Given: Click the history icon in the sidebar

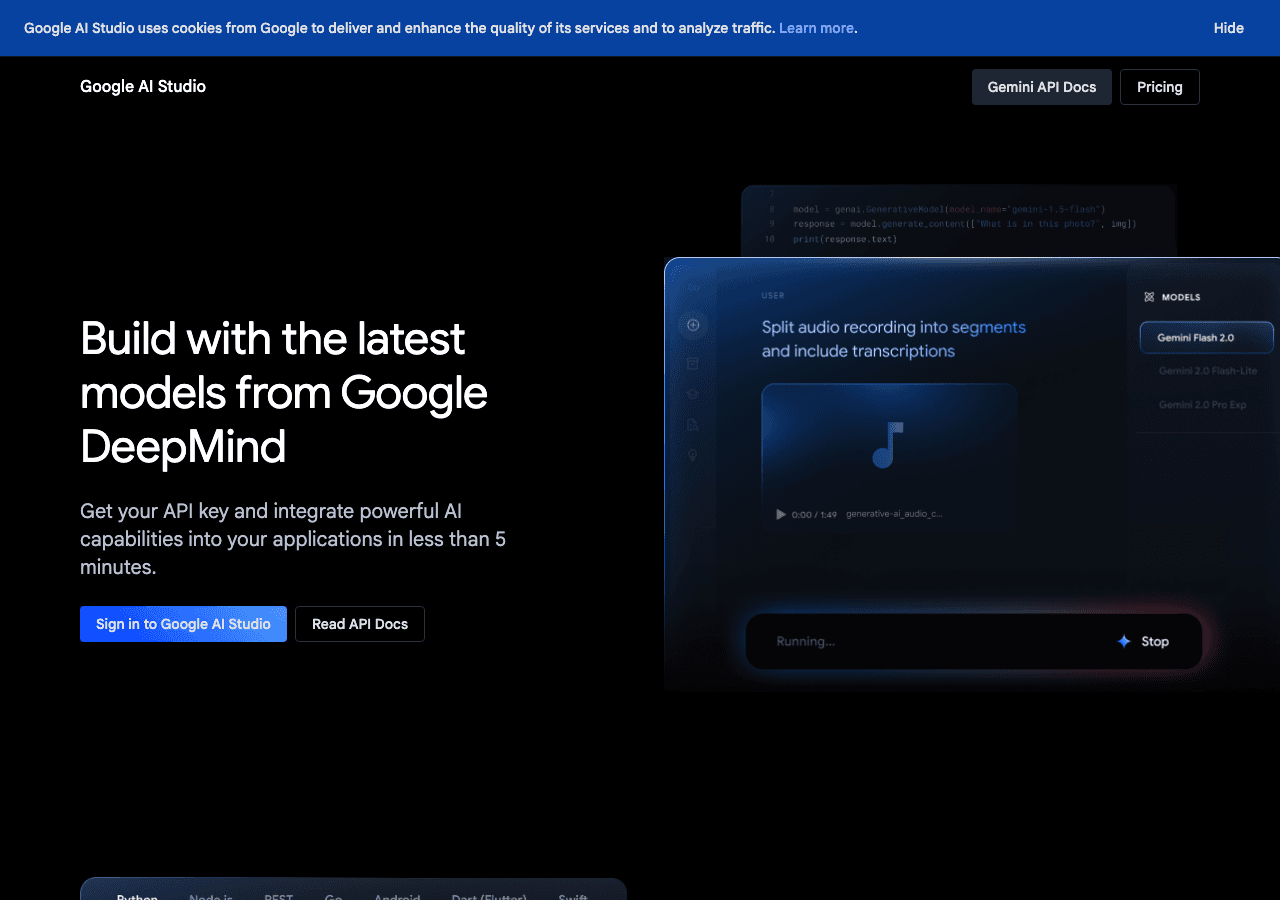Looking at the screenshot, I should 693,363.
